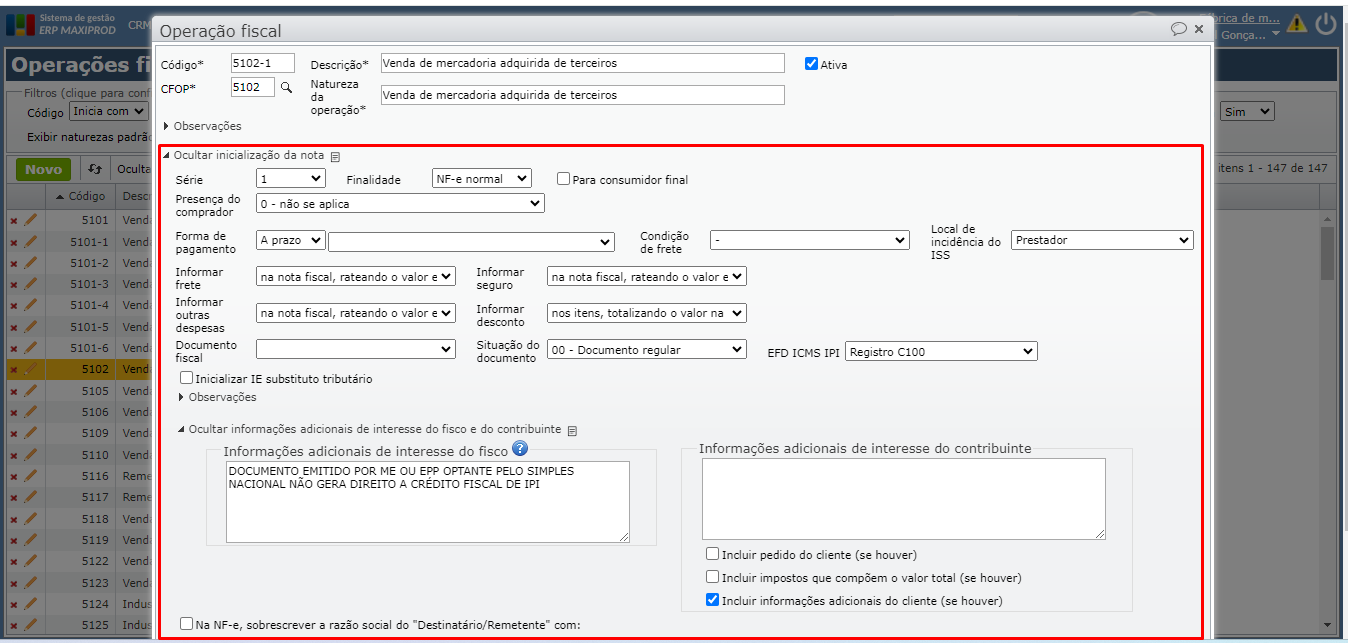This screenshot has height=643, width=1348.
Task: Click the warning triangle alert icon
Action: pyautogui.click(x=1297, y=23)
